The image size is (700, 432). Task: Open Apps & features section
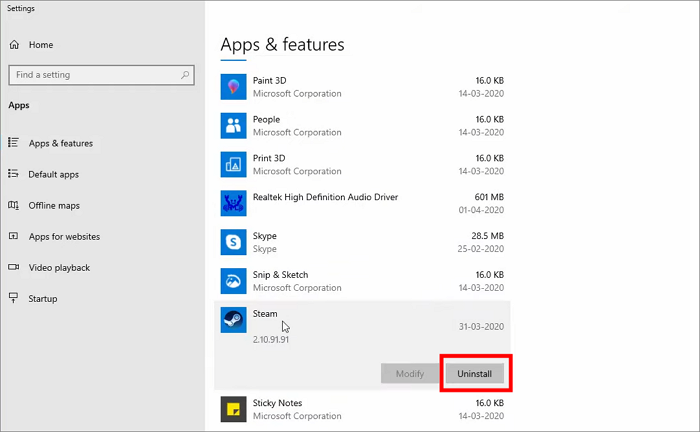[60, 143]
